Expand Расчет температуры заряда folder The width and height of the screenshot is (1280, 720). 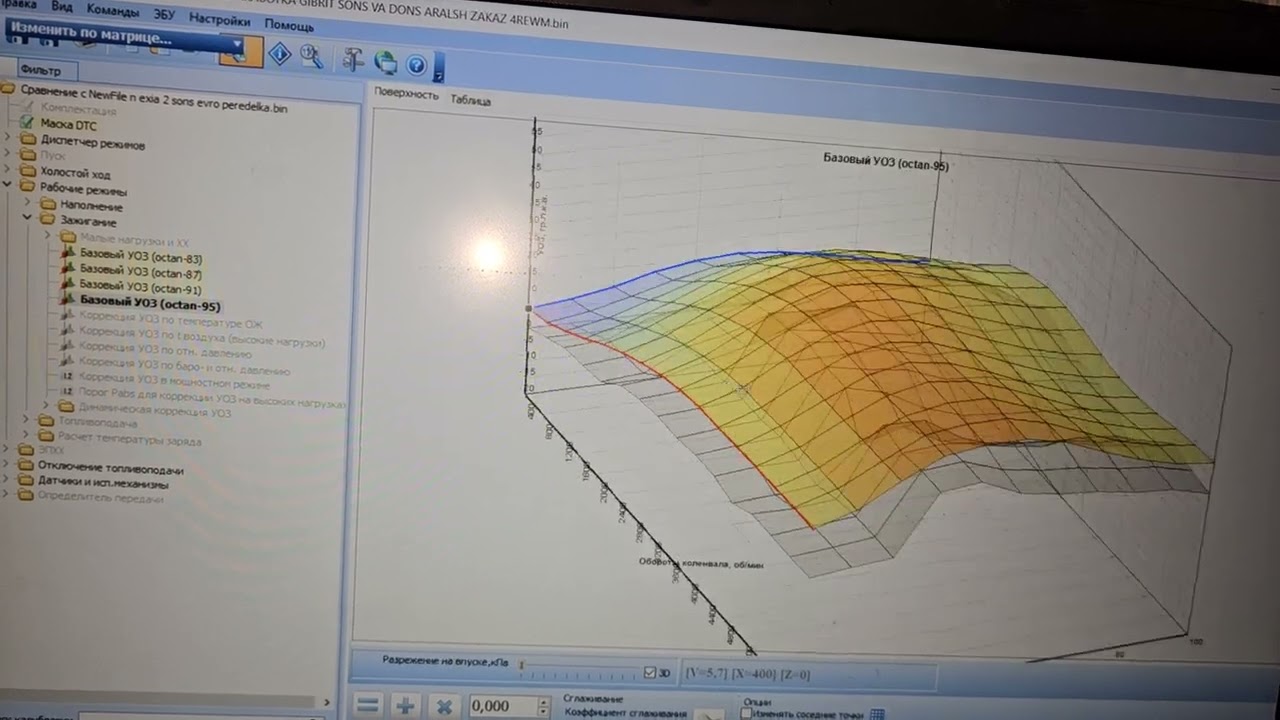click(x=27, y=436)
